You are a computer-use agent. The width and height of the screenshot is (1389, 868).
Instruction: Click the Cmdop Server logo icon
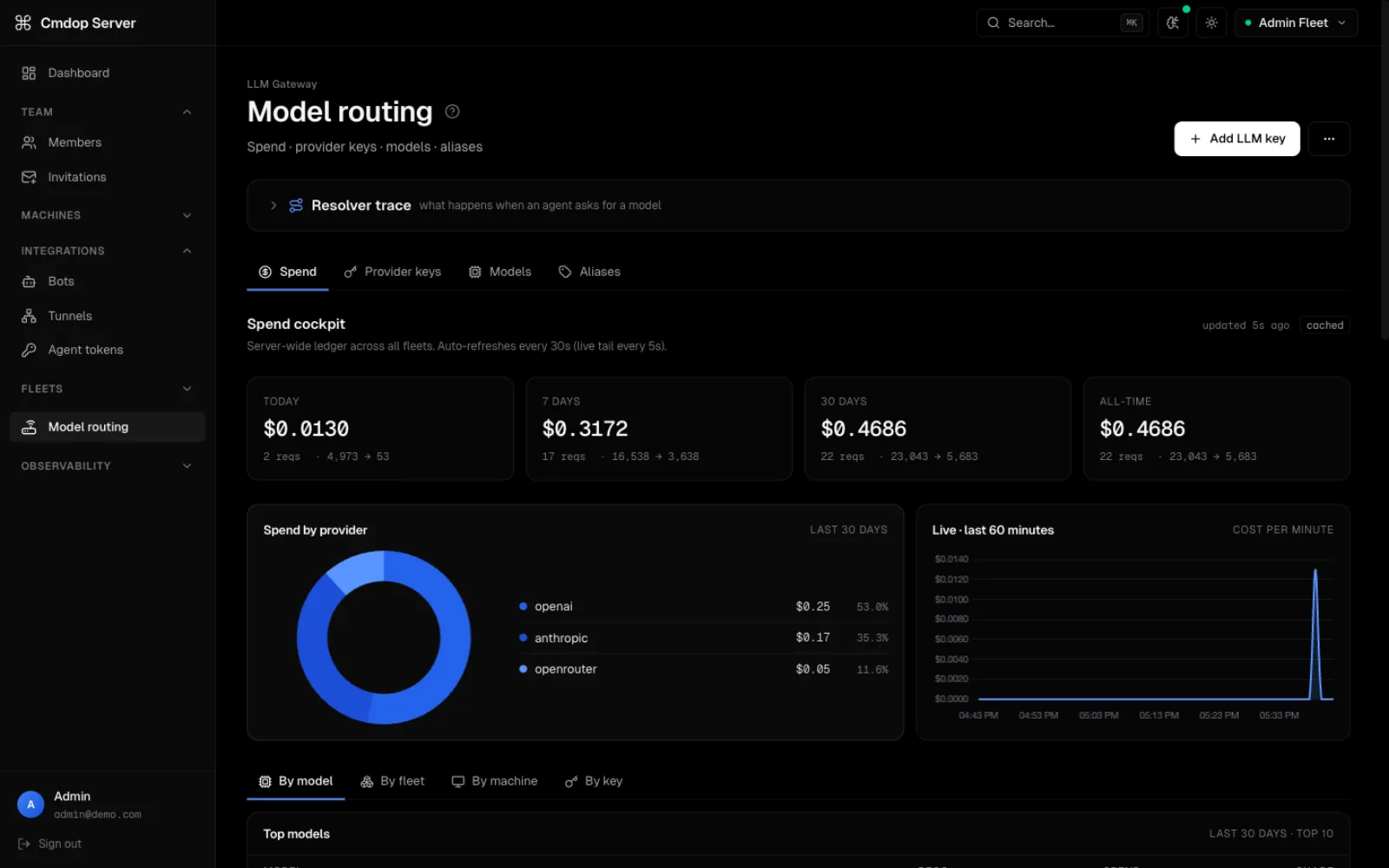click(x=23, y=23)
